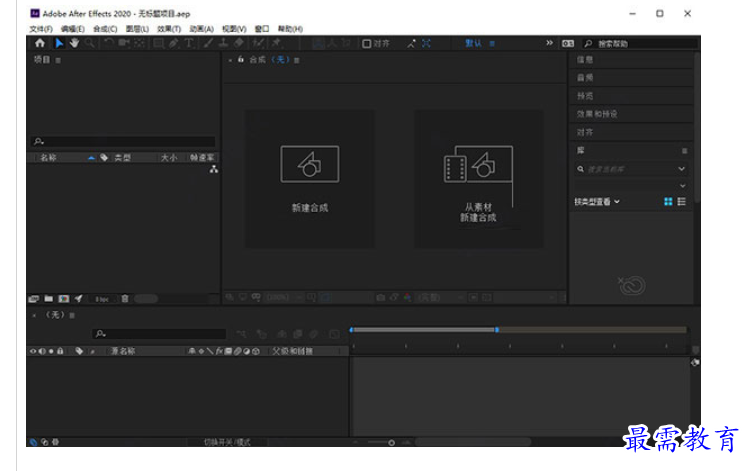Open the 编辑(E) menu
The image size is (747, 471).
point(73,29)
